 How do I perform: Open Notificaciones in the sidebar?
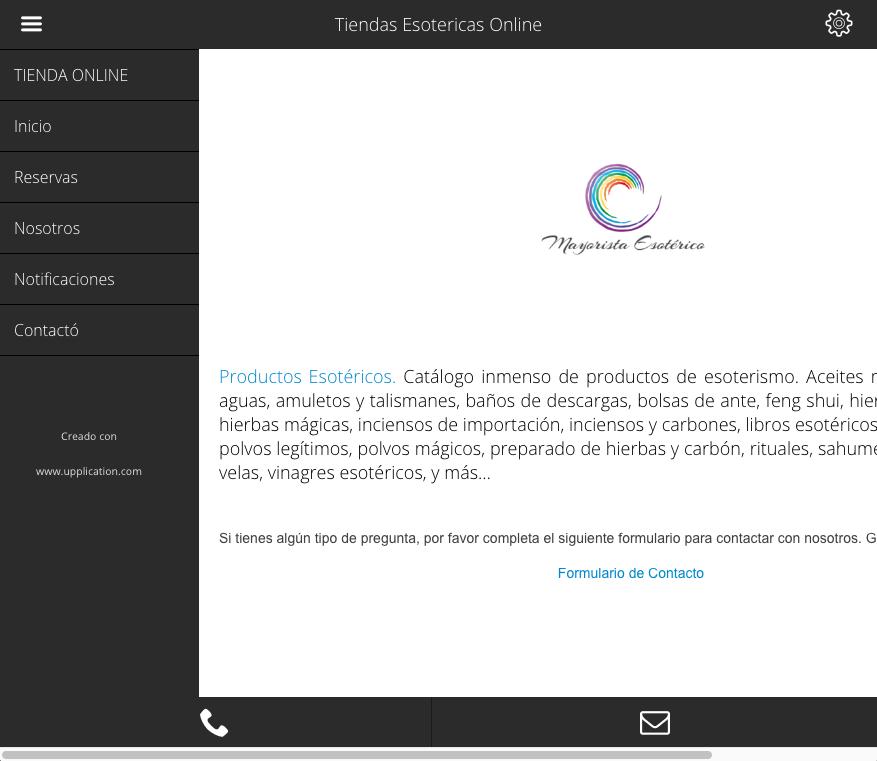[x=100, y=279]
